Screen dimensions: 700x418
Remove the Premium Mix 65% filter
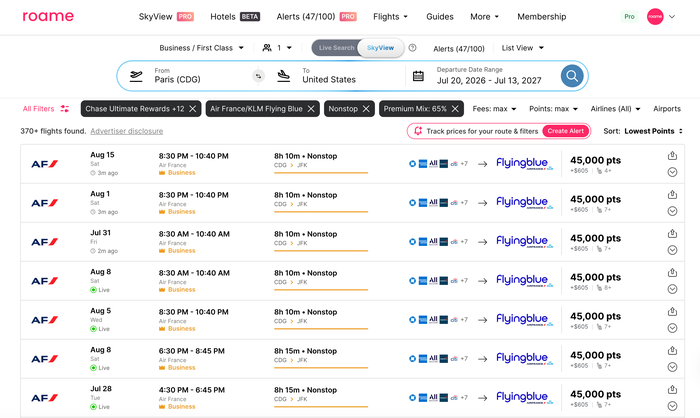tap(455, 109)
